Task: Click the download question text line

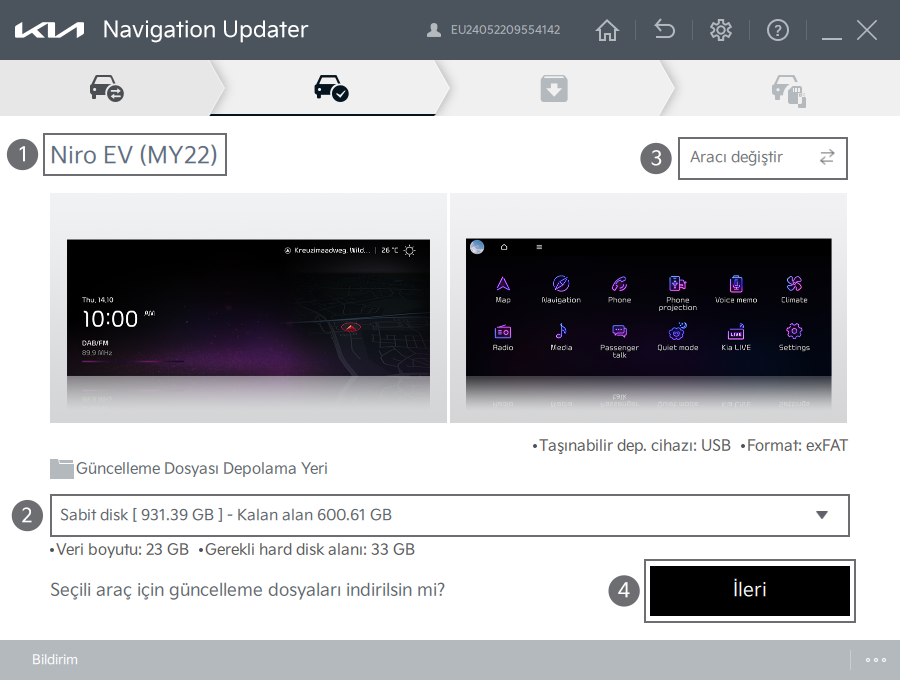Action: coord(247,590)
